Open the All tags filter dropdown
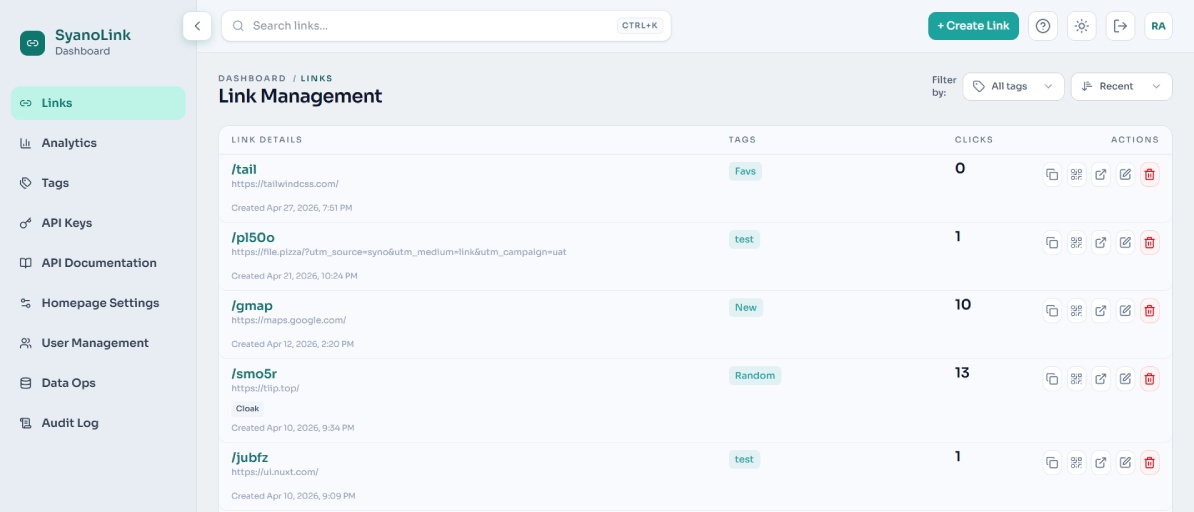The image size is (1194, 512). coord(1013,86)
